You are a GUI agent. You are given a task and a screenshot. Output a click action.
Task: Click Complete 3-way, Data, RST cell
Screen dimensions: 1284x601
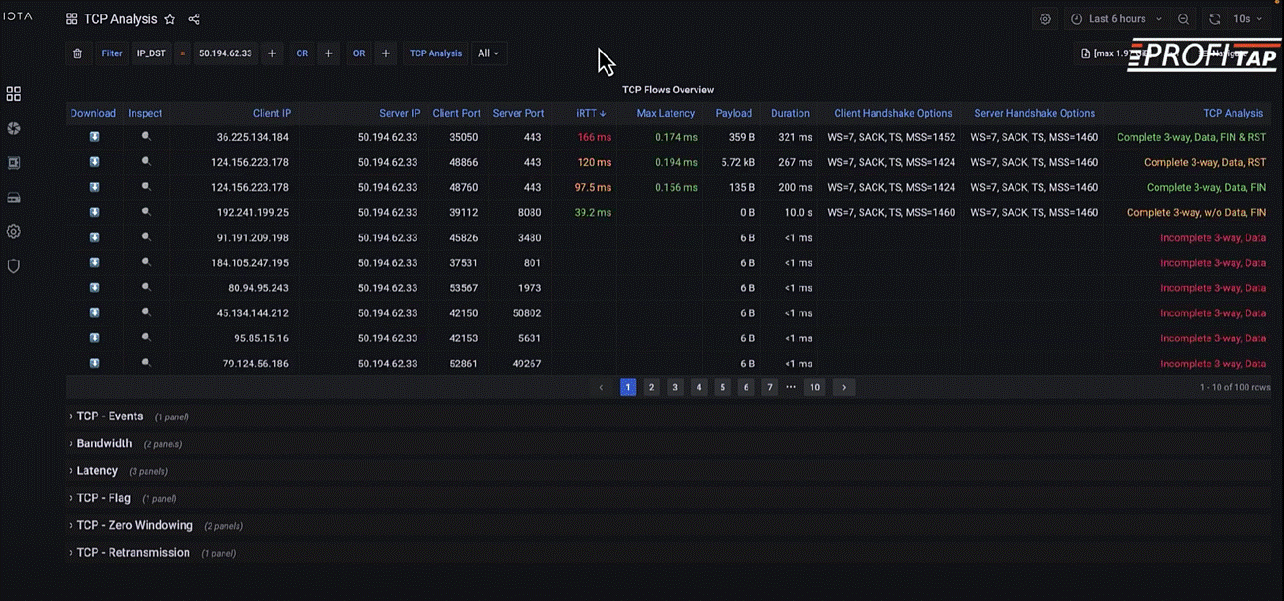[1205, 162]
